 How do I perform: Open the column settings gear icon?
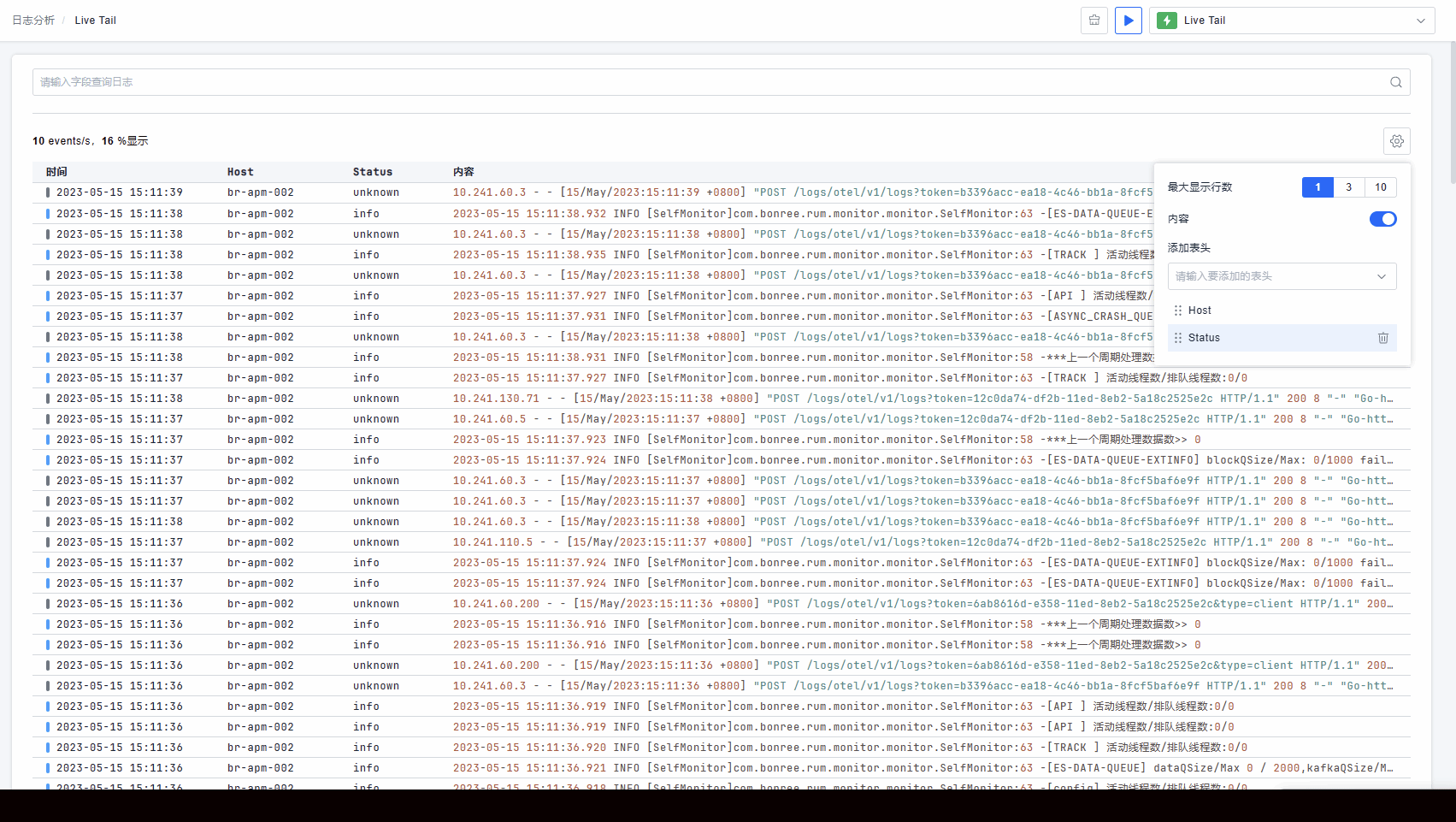pyautogui.click(x=1396, y=141)
